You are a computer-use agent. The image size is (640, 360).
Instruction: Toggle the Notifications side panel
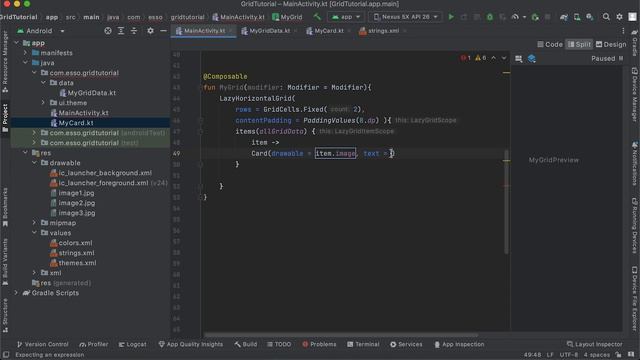coord(635,163)
